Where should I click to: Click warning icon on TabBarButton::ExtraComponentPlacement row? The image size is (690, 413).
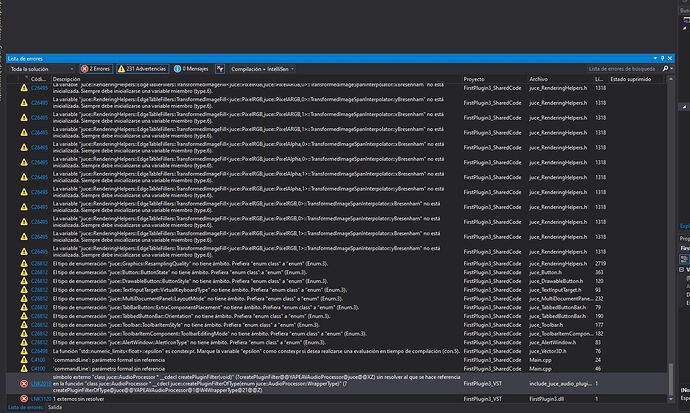[24, 307]
